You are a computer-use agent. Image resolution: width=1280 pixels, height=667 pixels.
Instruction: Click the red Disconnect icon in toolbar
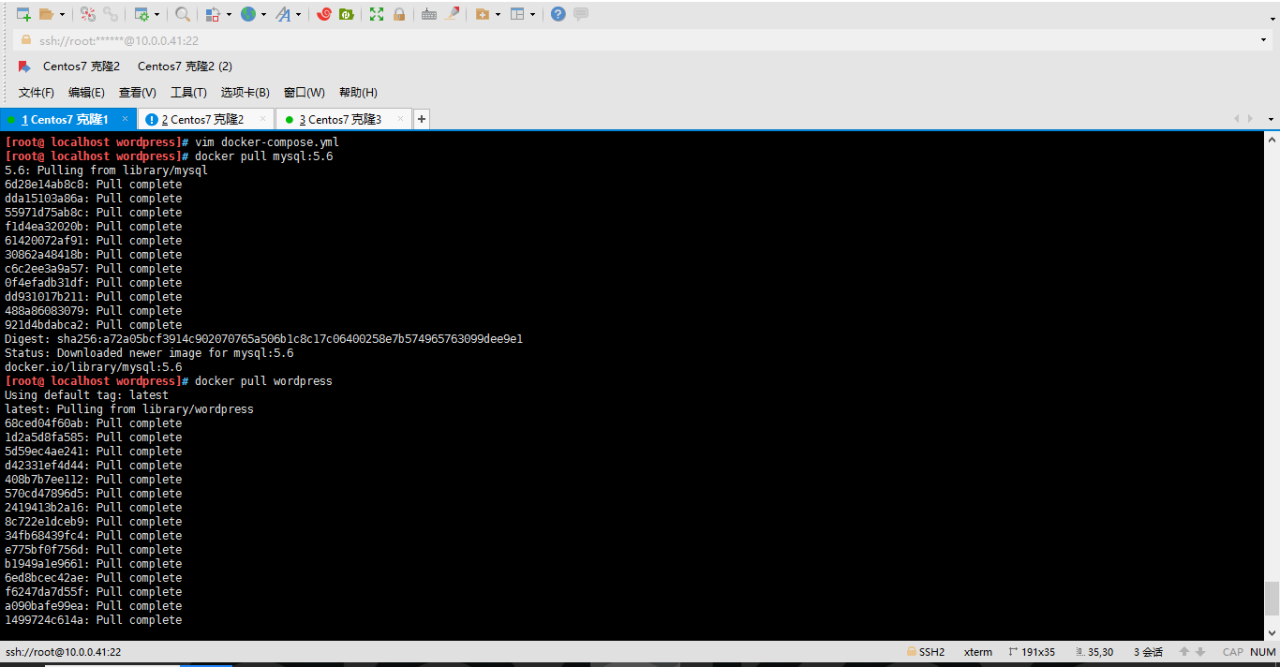pyautogui.click(x=88, y=14)
